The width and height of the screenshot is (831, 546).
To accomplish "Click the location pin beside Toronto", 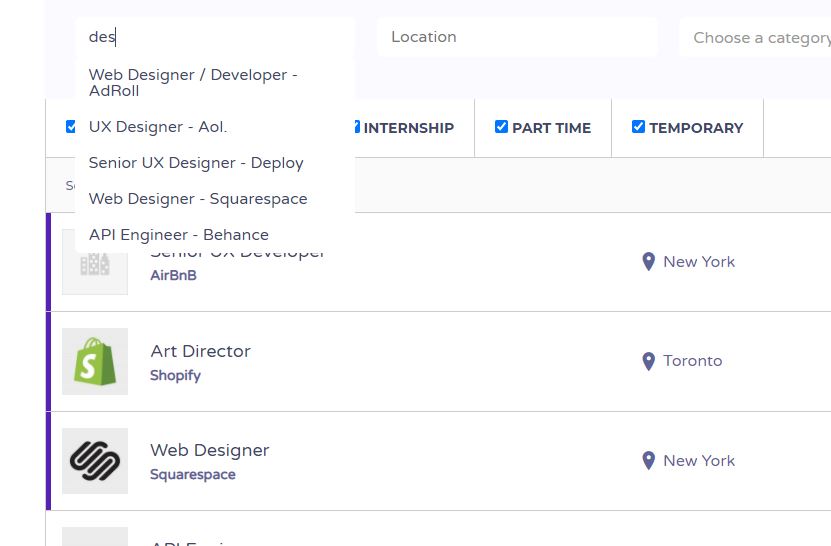I will coord(649,361).
